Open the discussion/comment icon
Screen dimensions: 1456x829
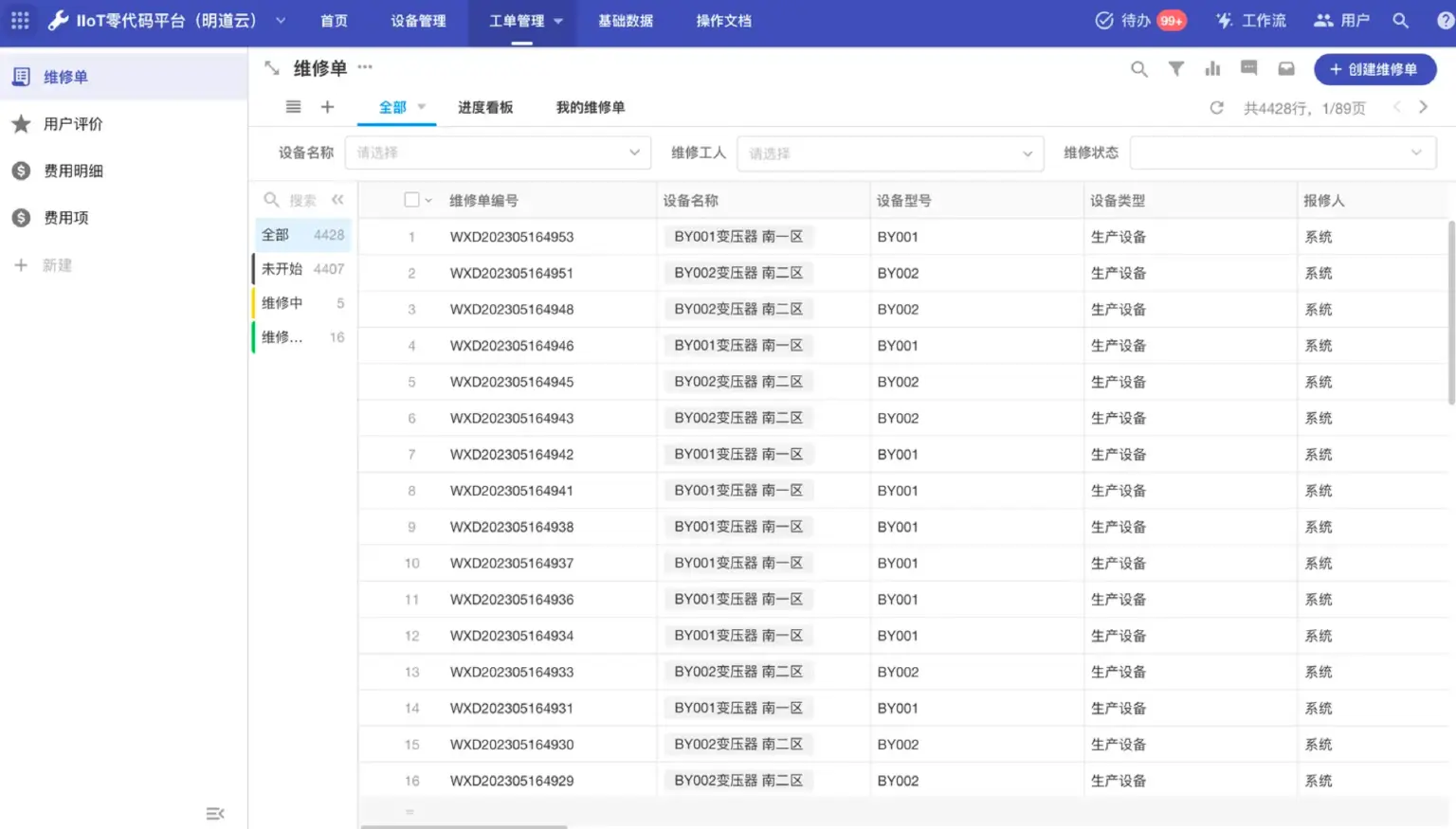point(1248,68)
